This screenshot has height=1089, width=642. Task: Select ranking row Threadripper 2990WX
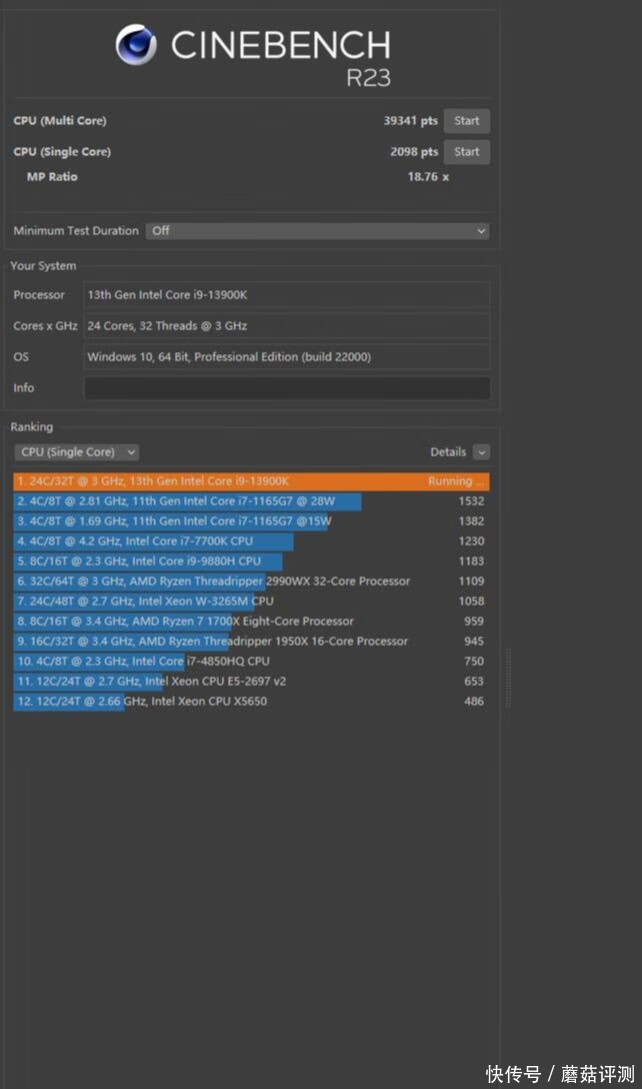(251, 581)
